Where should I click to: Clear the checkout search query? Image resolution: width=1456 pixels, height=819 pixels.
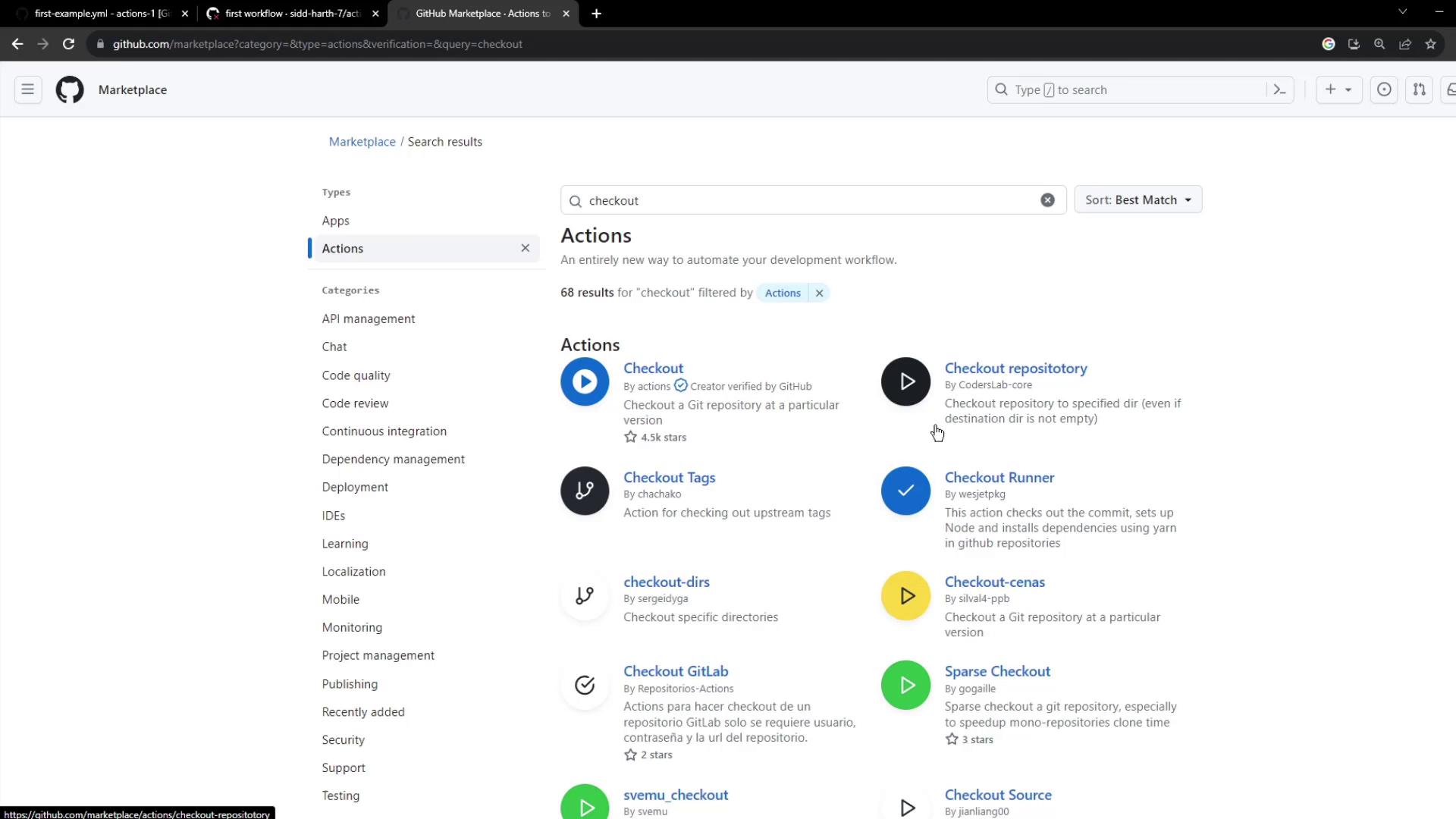coord(1047,200)
